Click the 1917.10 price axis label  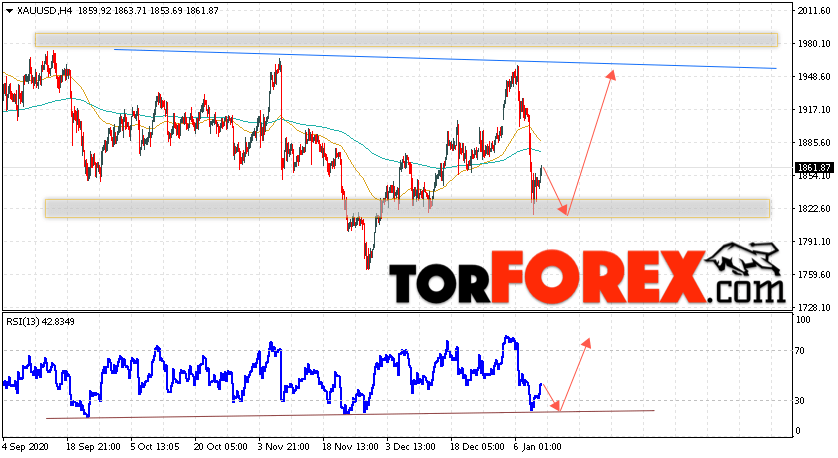click(814, 110)
